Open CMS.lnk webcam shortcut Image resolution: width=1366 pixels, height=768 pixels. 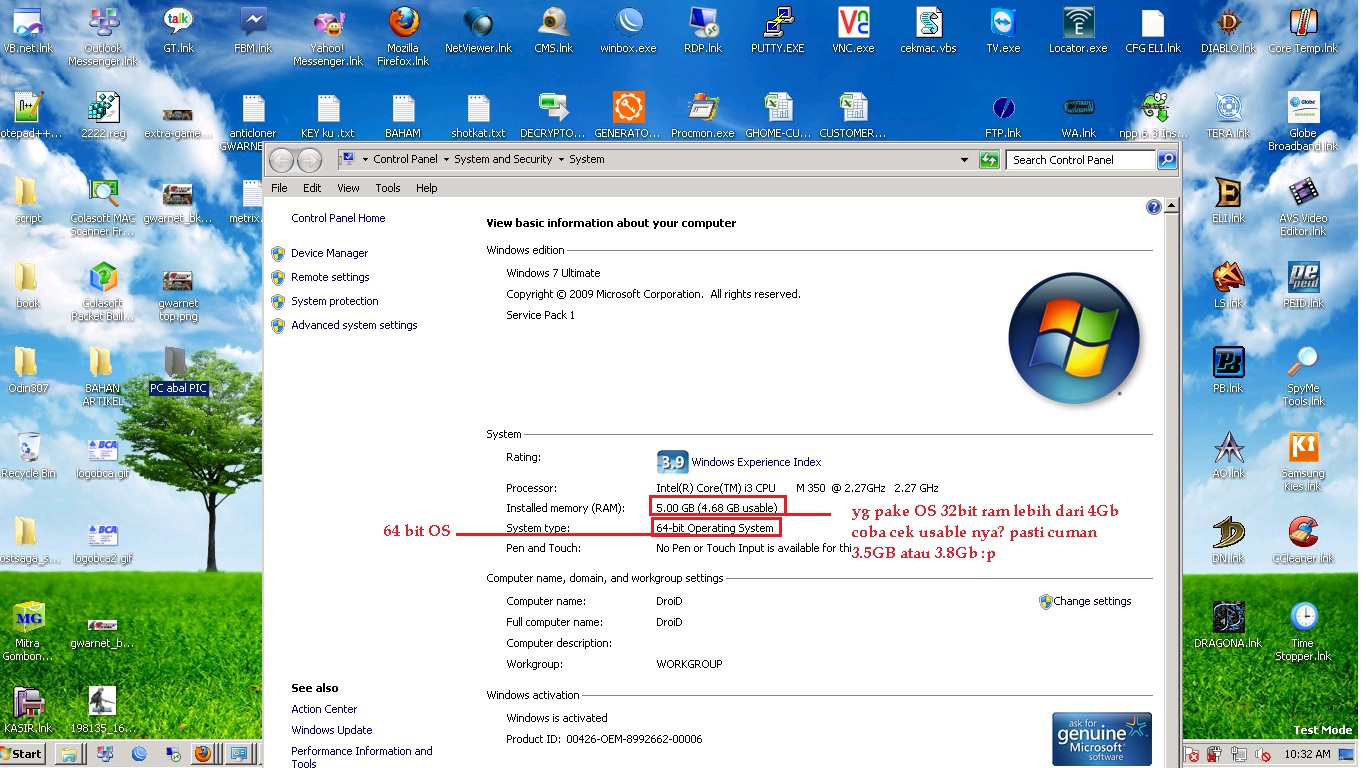pos(553,30)
